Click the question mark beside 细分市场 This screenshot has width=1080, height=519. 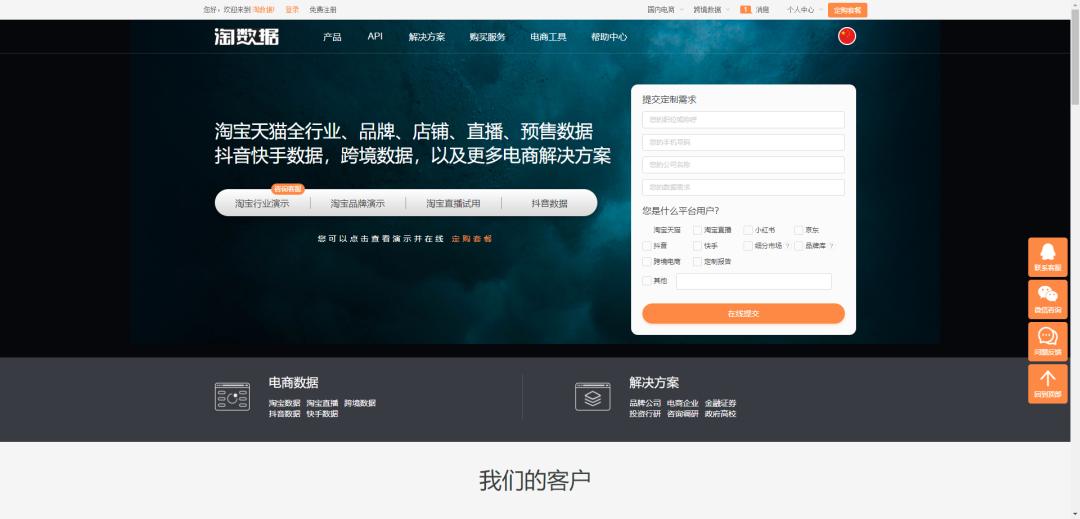787,246
